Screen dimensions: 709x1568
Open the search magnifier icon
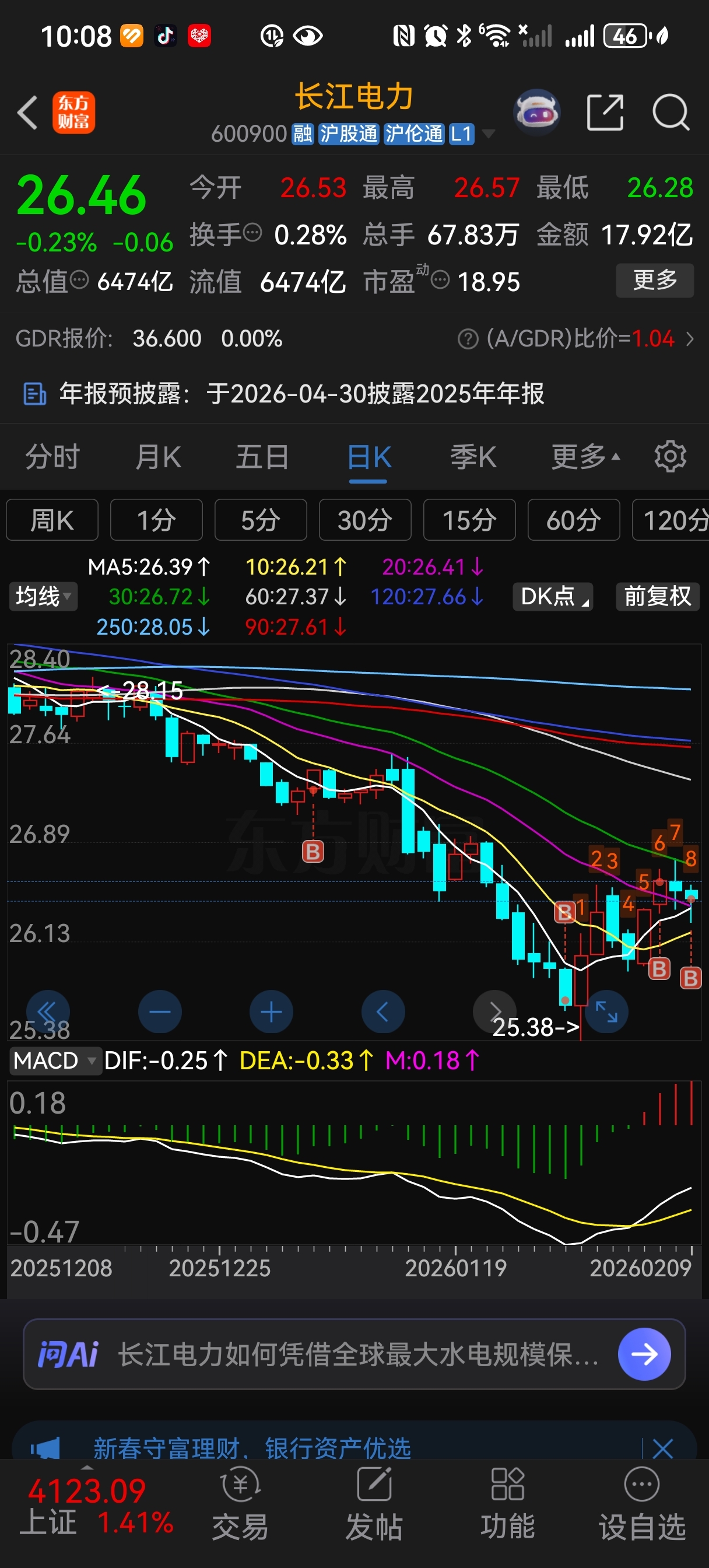coord(671,113)
